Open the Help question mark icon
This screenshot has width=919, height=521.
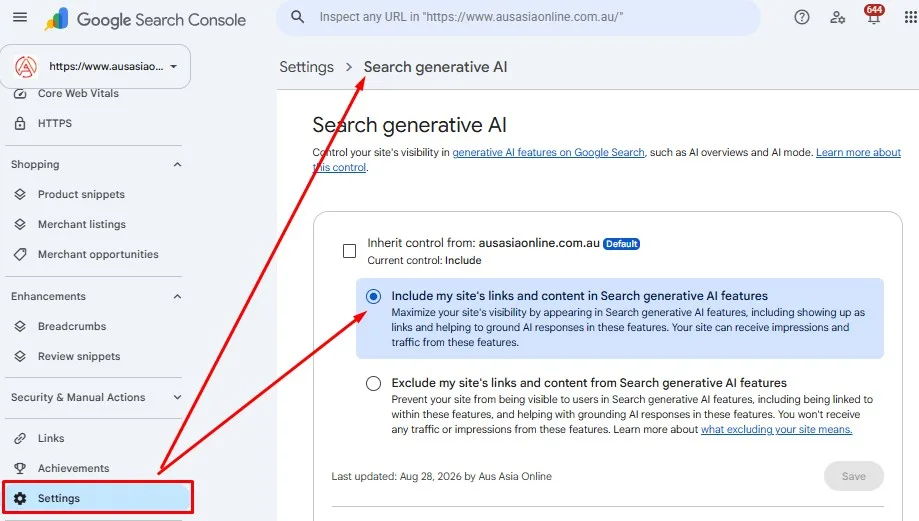(802, 17)
